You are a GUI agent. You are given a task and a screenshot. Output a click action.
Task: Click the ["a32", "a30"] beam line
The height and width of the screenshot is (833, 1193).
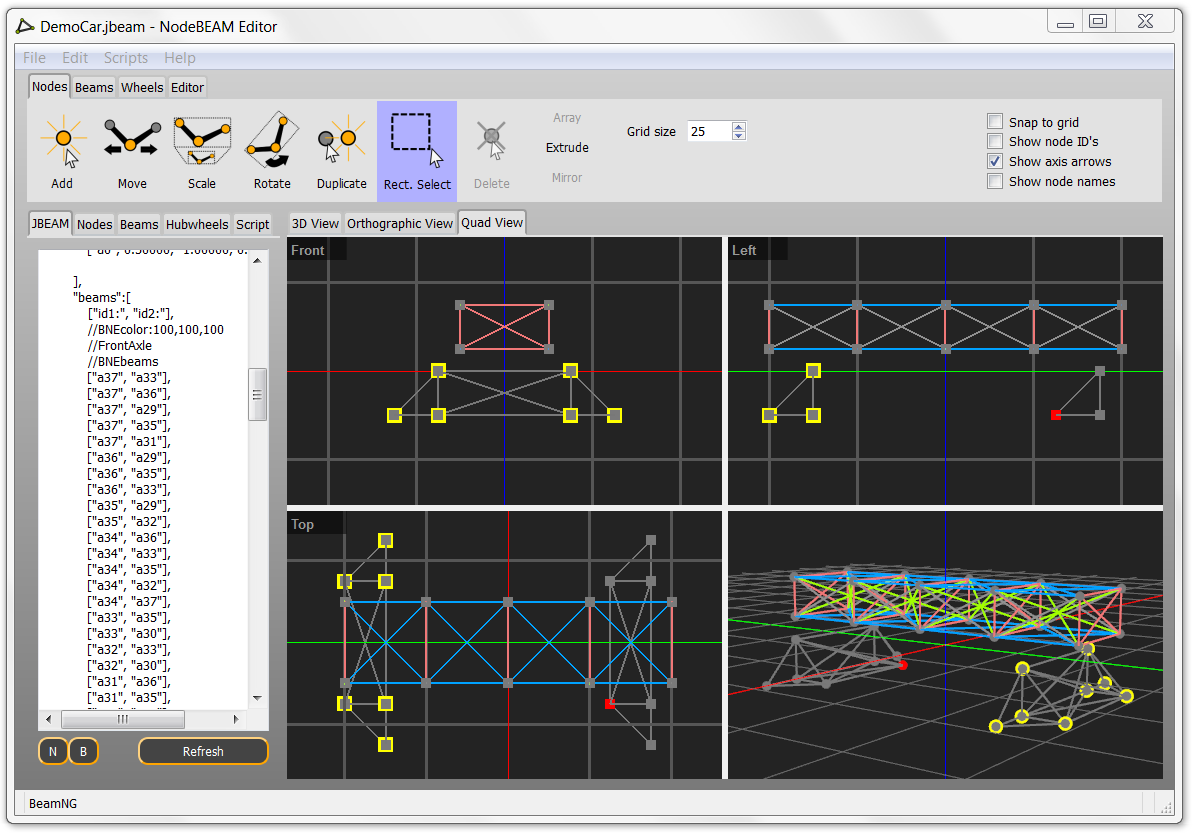pyautogui.click(x=129, y=665)
